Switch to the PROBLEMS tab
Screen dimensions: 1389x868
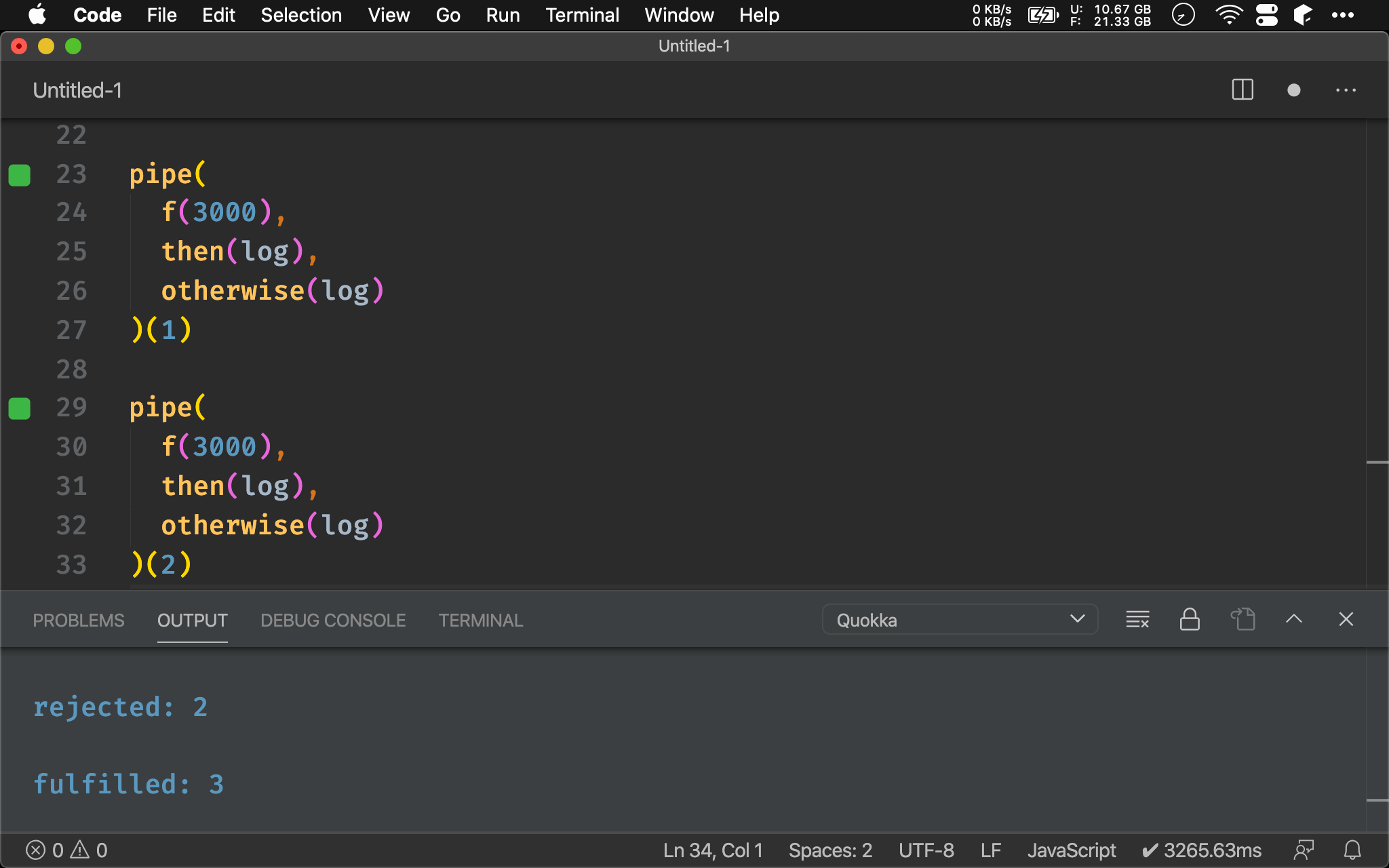pyautogui.click(x=79, y=620)
